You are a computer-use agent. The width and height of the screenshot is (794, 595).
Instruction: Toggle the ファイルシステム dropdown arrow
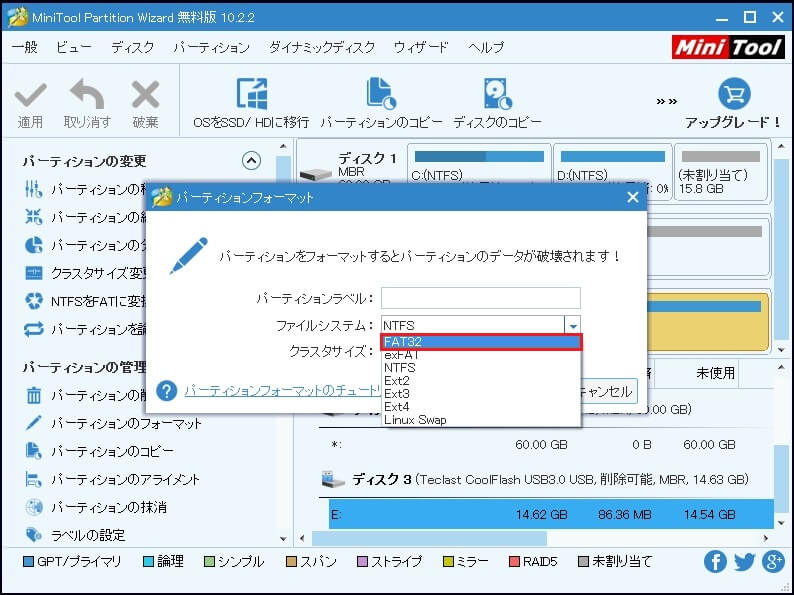(573, 326)
